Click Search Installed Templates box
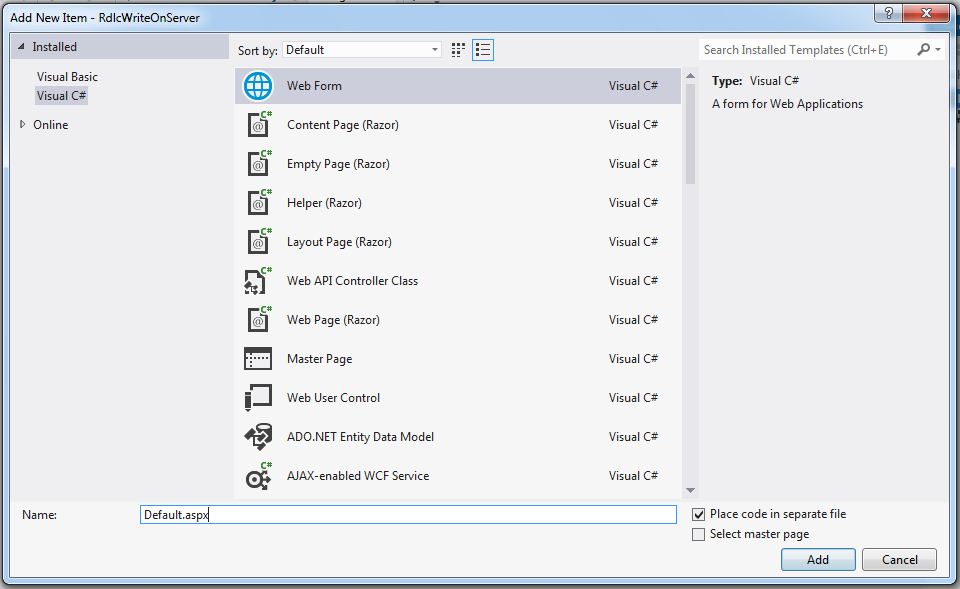The image size is (960, 589). [807, 50]
